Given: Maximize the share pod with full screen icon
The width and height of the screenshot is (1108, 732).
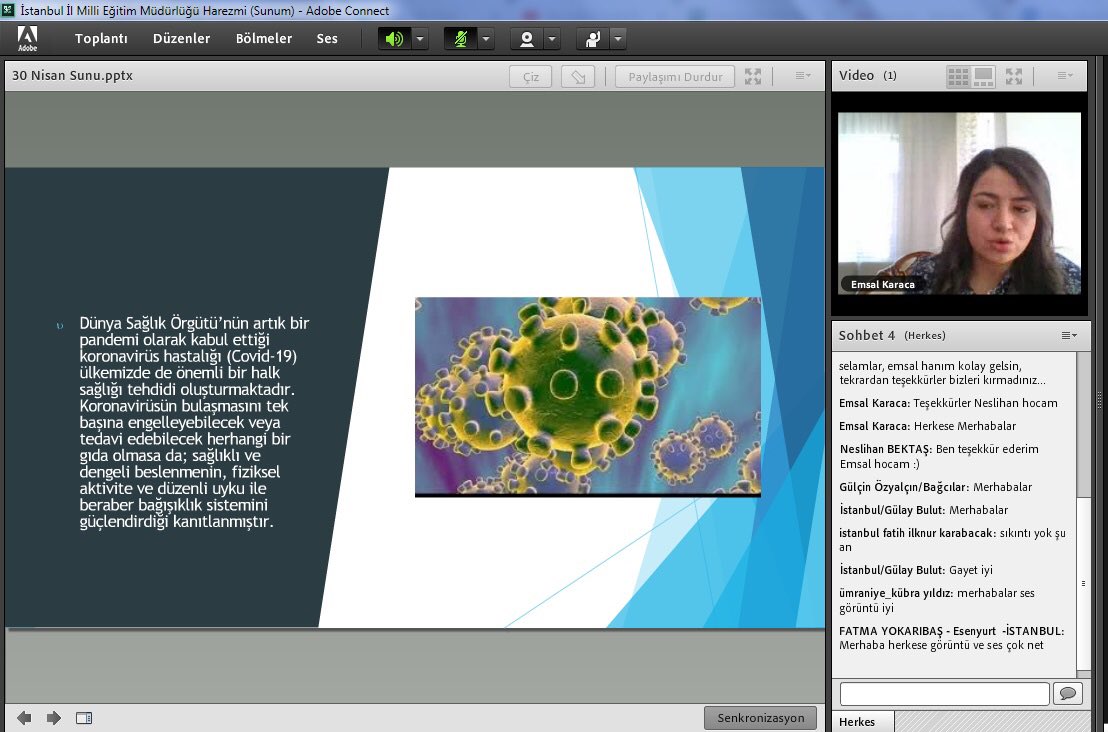Looking at the screenshot, I should (753, 76).
